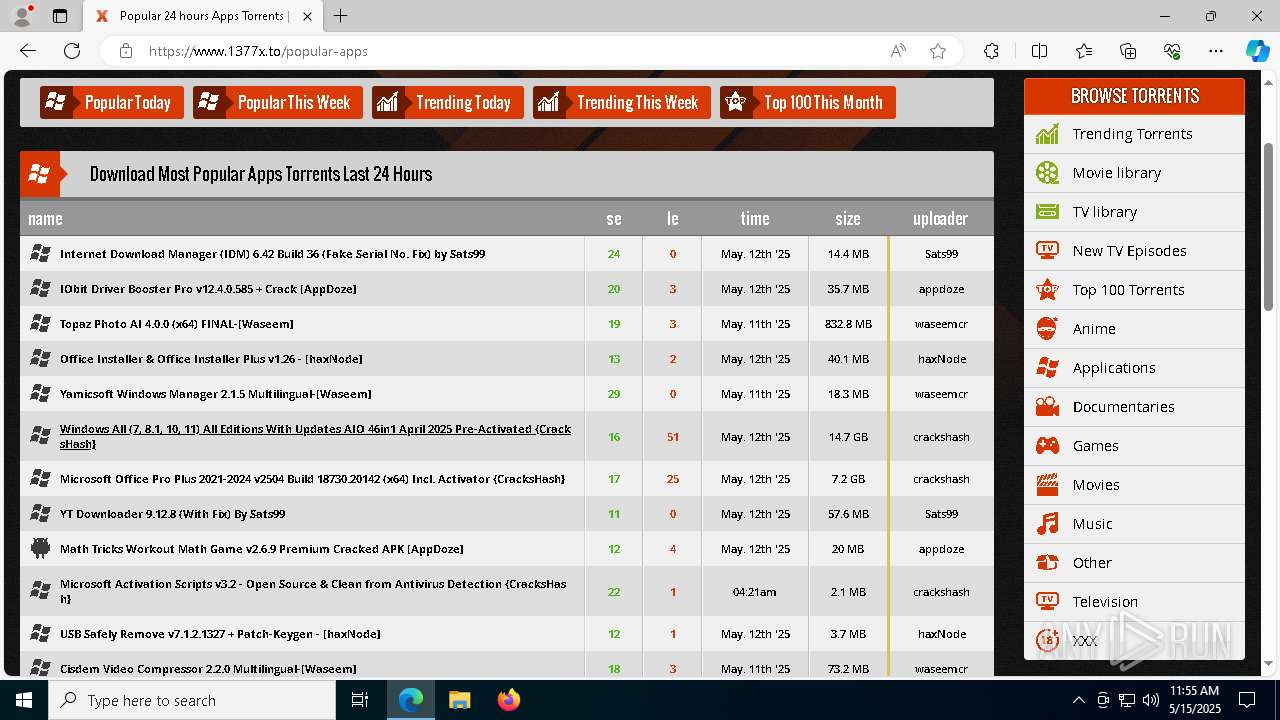Viewport: 1280px width, 720px height.
Task: Click the taskbar search box
Action: (192, 700)
